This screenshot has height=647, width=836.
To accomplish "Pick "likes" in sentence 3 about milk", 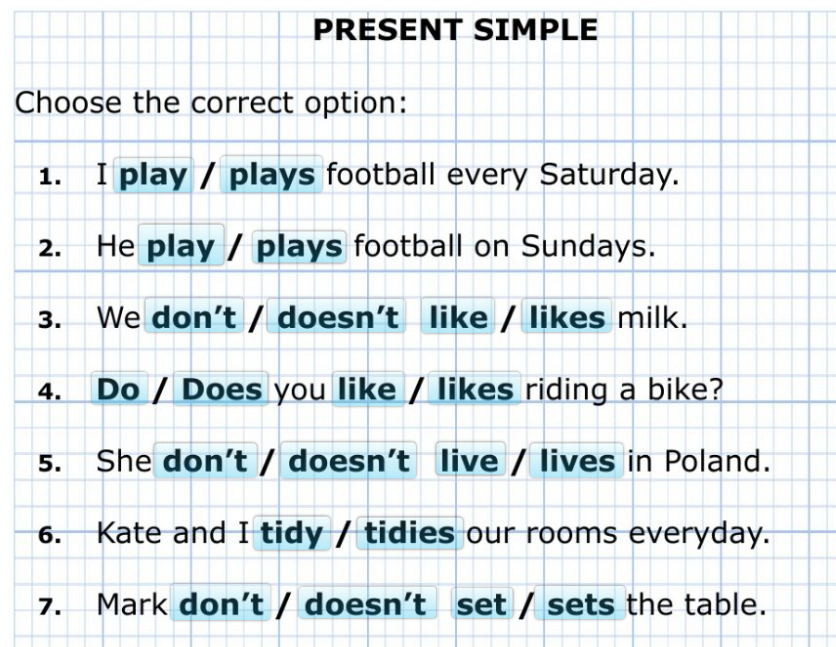I will [567, 318].
